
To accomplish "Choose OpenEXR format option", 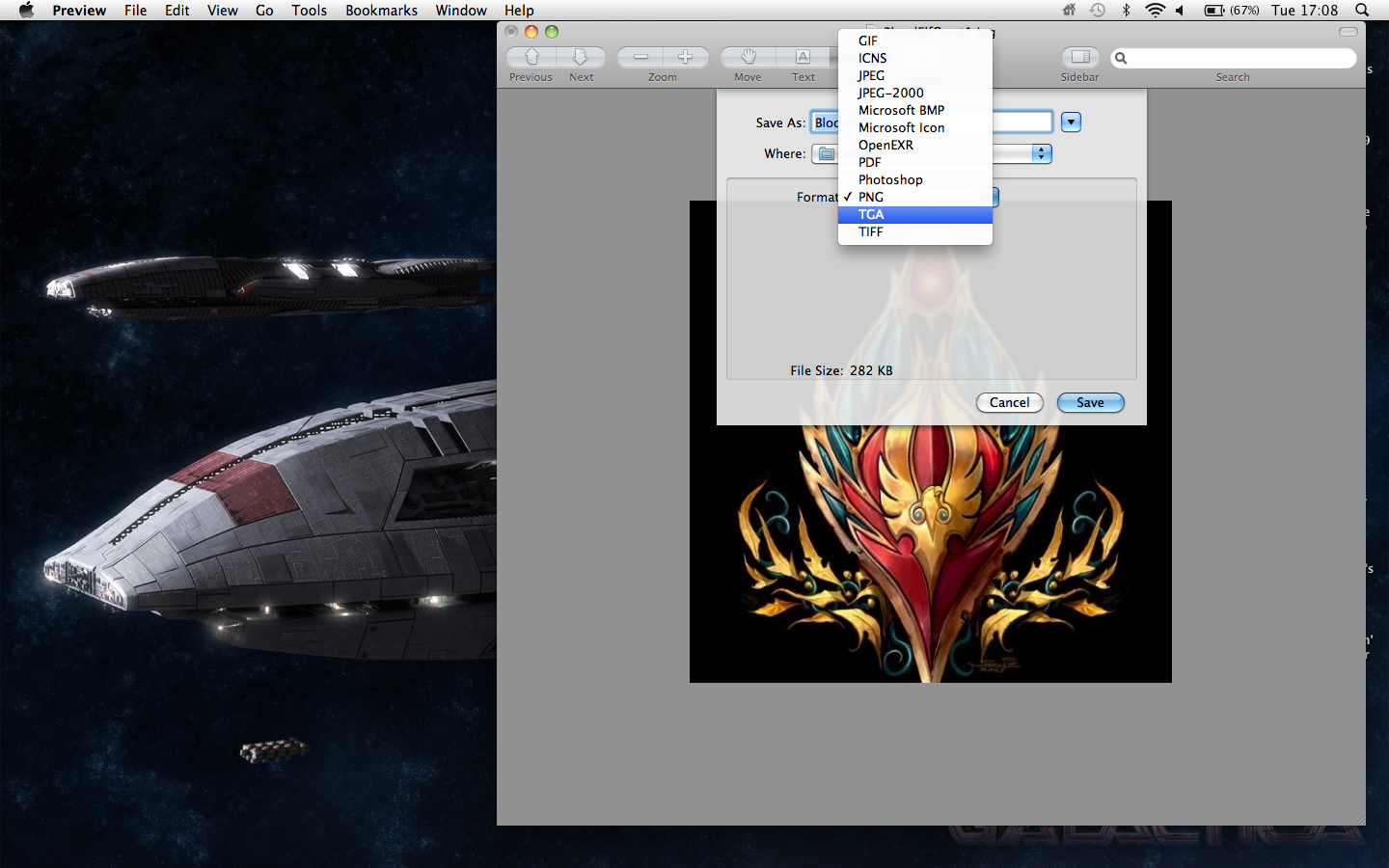I will pyautogui.click(x=915, y=145).
